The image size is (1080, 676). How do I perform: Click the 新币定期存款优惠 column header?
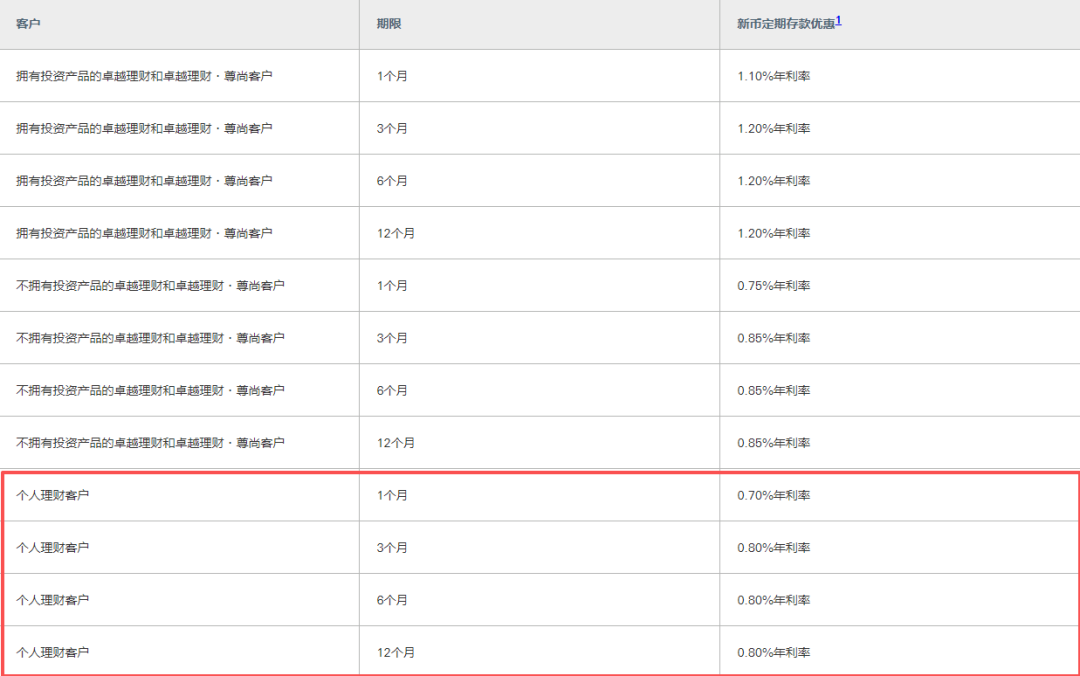pos(785,24)
